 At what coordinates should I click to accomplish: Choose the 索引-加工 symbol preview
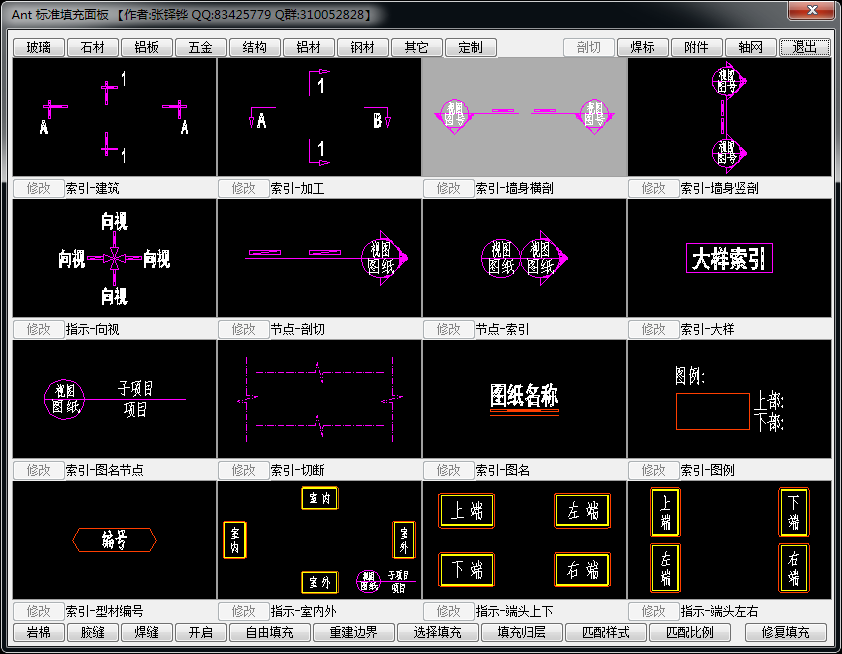[319, 117]
